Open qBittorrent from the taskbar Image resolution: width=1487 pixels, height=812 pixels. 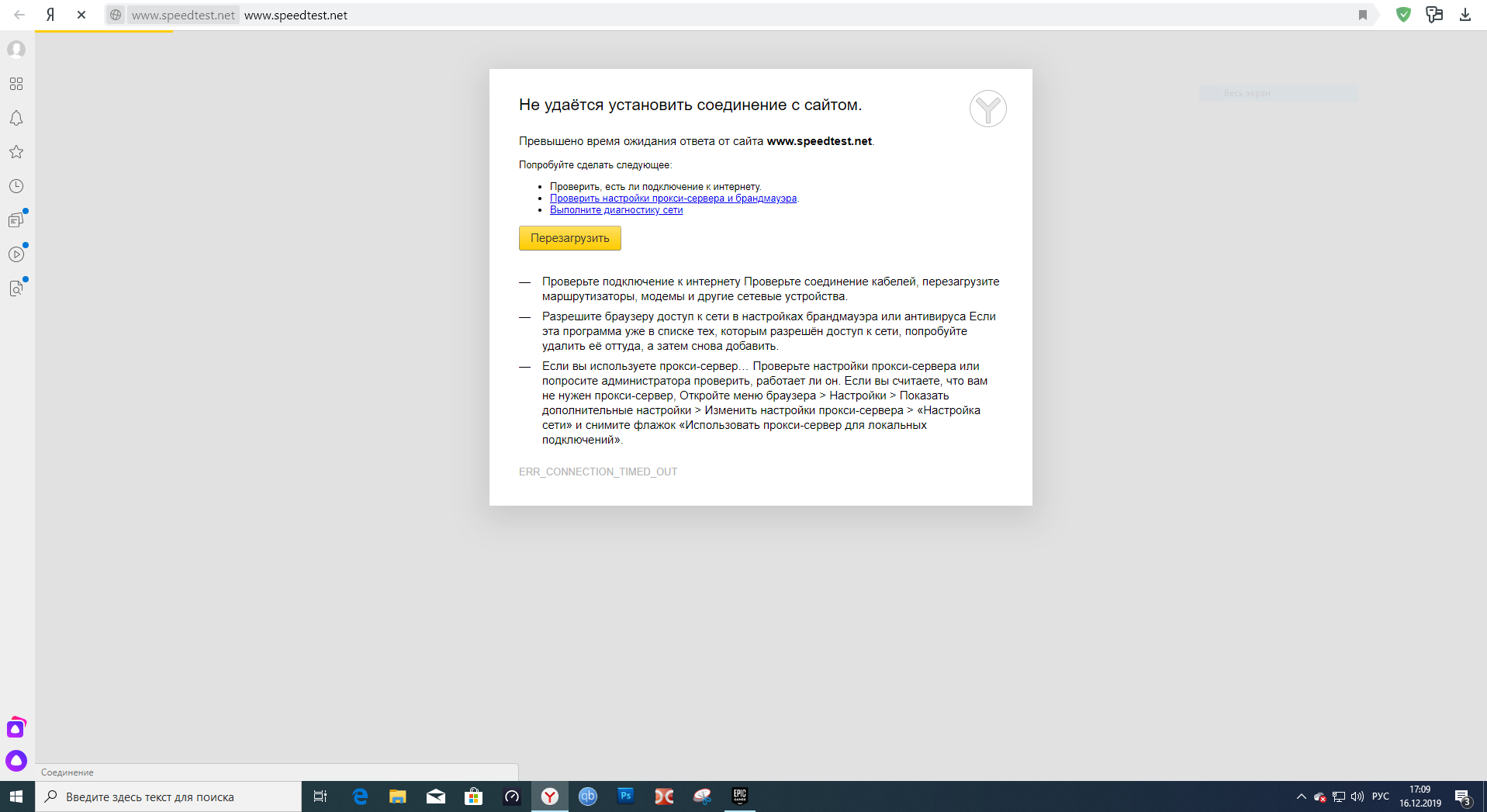click(588, 796)
